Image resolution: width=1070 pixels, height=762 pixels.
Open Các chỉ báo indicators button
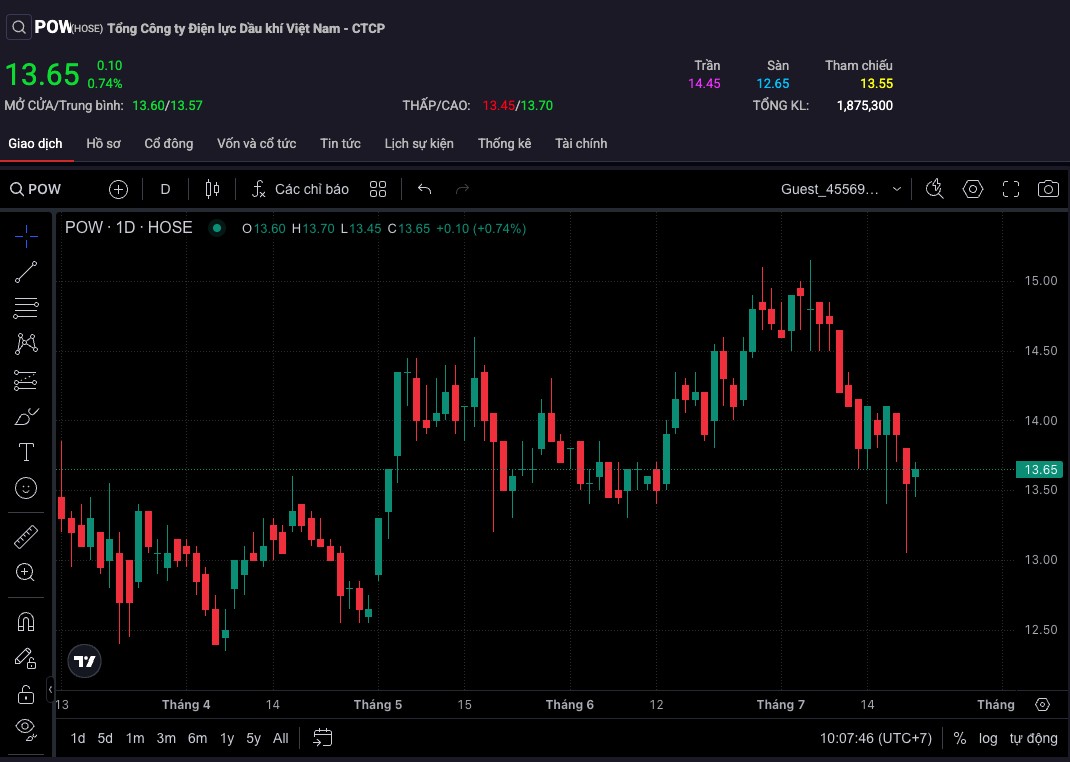click(x=300, y=189)
